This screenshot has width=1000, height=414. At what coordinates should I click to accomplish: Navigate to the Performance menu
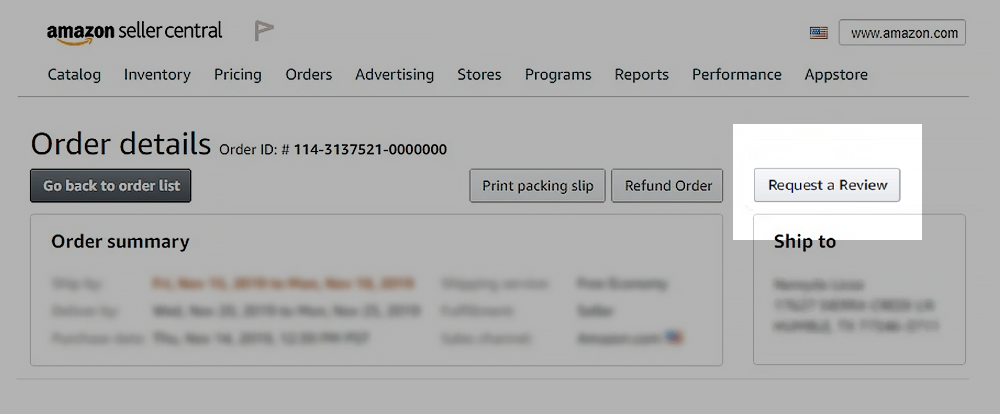click(x=738, y=74)
